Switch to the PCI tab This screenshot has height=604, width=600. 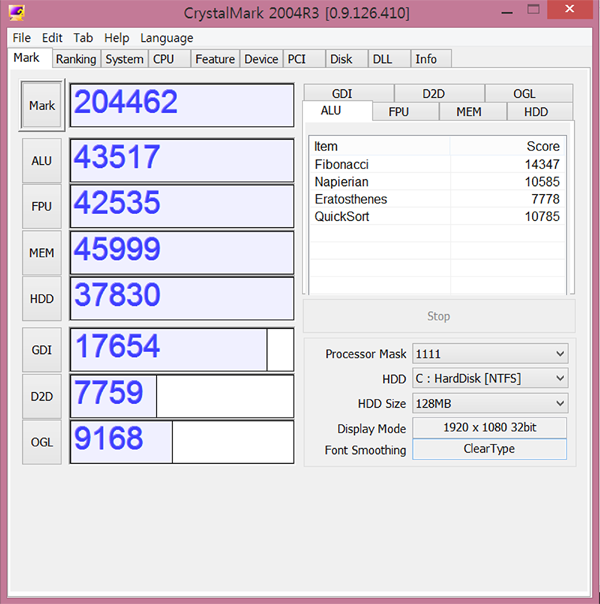(x=304, y=59)
